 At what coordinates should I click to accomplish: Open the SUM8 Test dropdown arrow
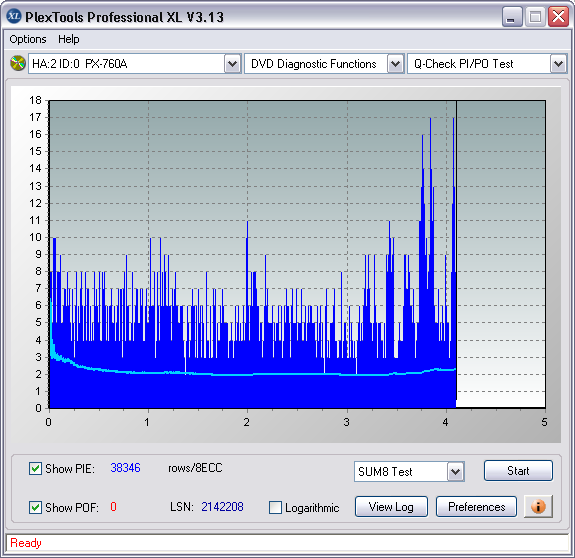coord(456,471)
